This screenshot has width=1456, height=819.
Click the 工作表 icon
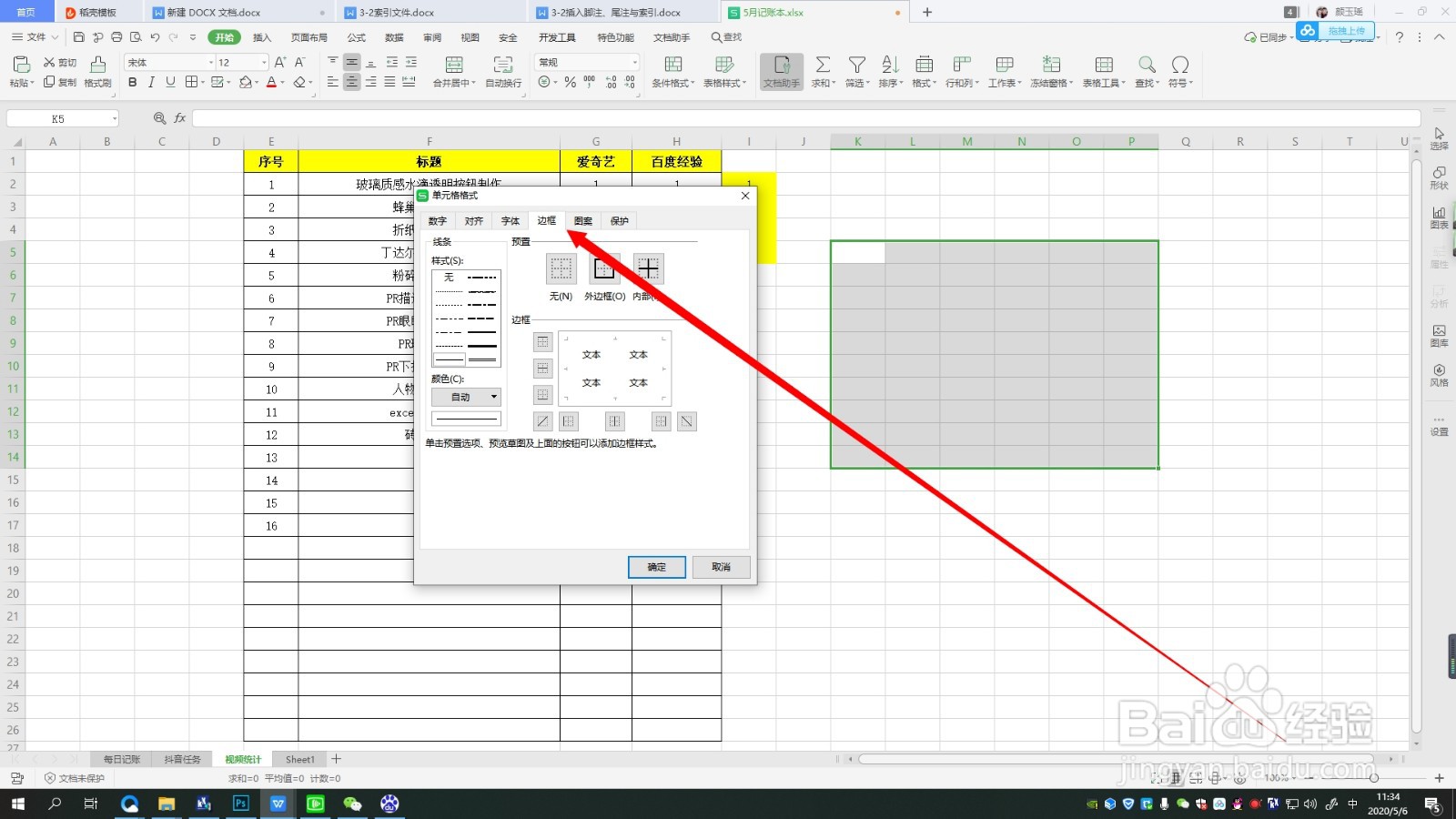[x=1005, y=64]
